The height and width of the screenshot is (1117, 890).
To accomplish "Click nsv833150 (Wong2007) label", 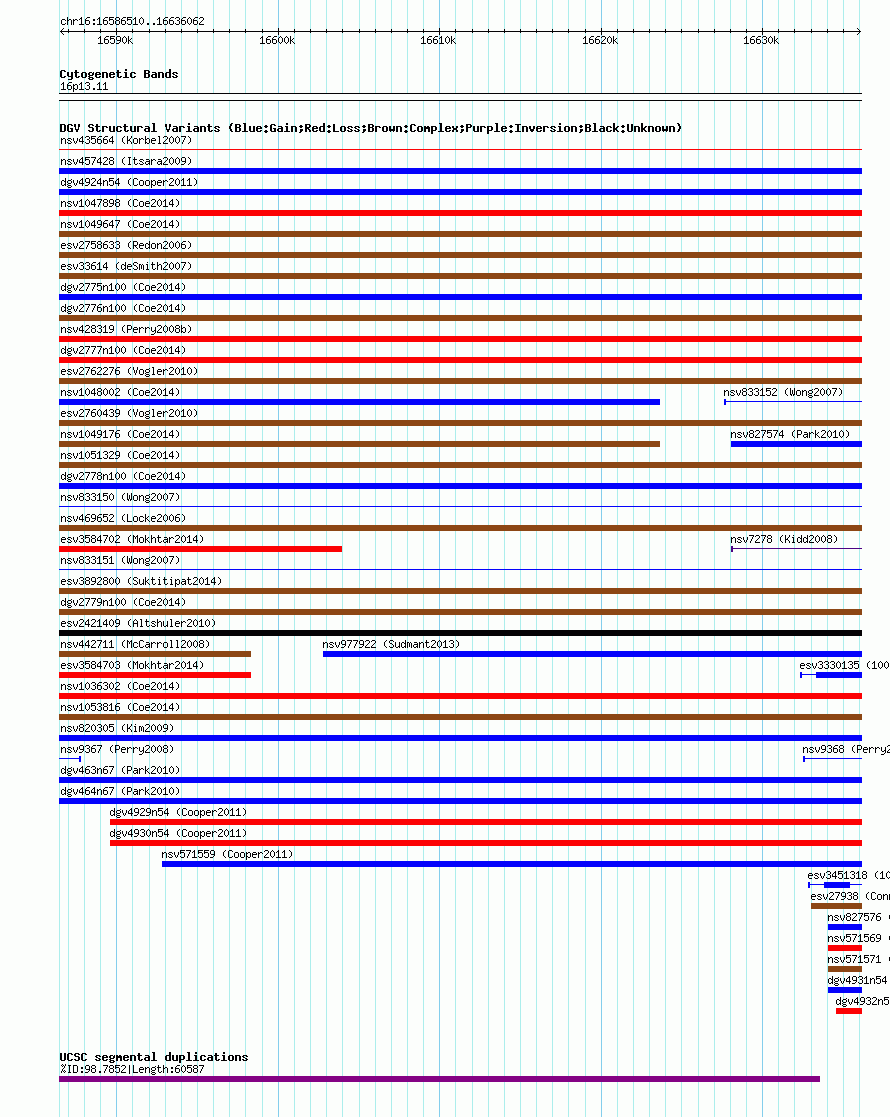I will pos(120,497).
